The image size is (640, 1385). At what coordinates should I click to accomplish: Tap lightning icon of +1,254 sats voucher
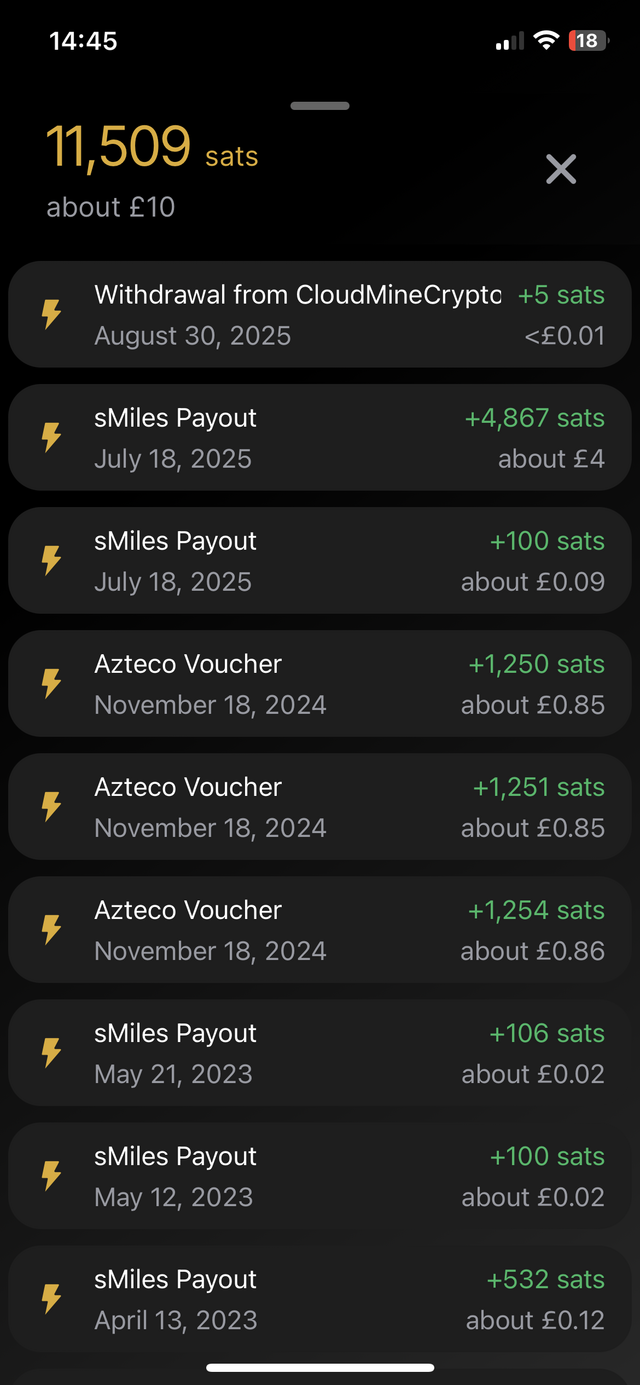[50, 930]
